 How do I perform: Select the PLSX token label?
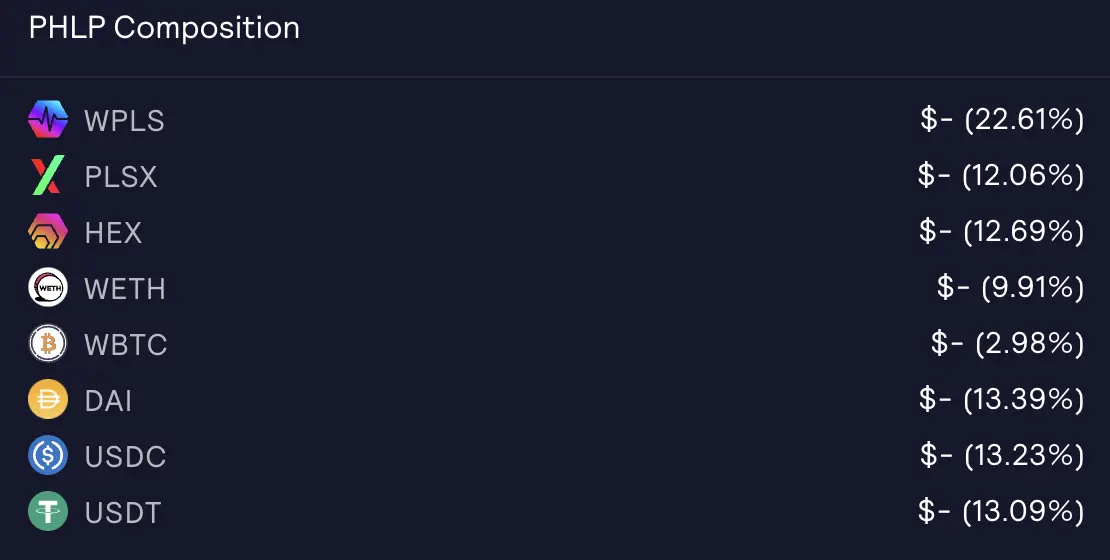tap(121, 177)
